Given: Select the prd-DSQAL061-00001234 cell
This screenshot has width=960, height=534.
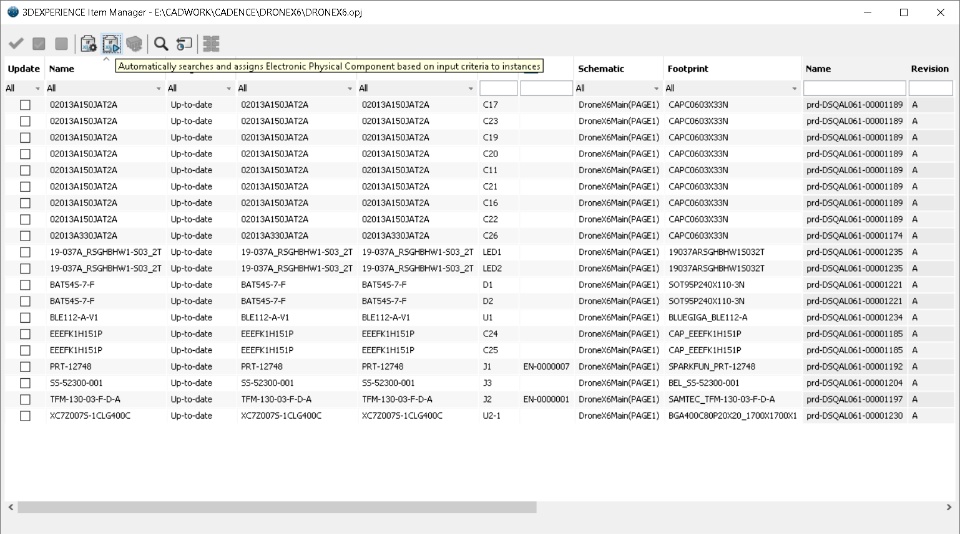Looking at the screenshot, I should click(854, 317).
